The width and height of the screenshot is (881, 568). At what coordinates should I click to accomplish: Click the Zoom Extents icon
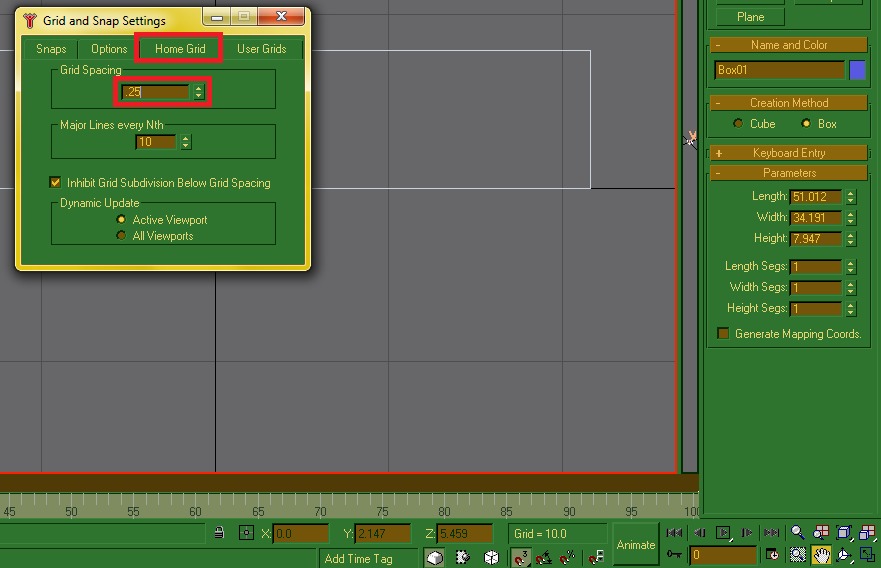(x=843, y=533)
